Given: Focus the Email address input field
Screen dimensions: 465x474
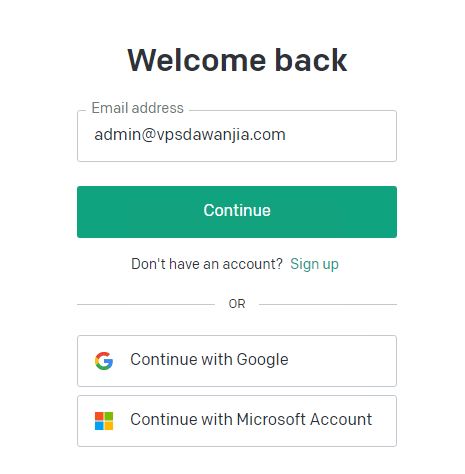Looking at the screenshot, I should tap(237, 136).
